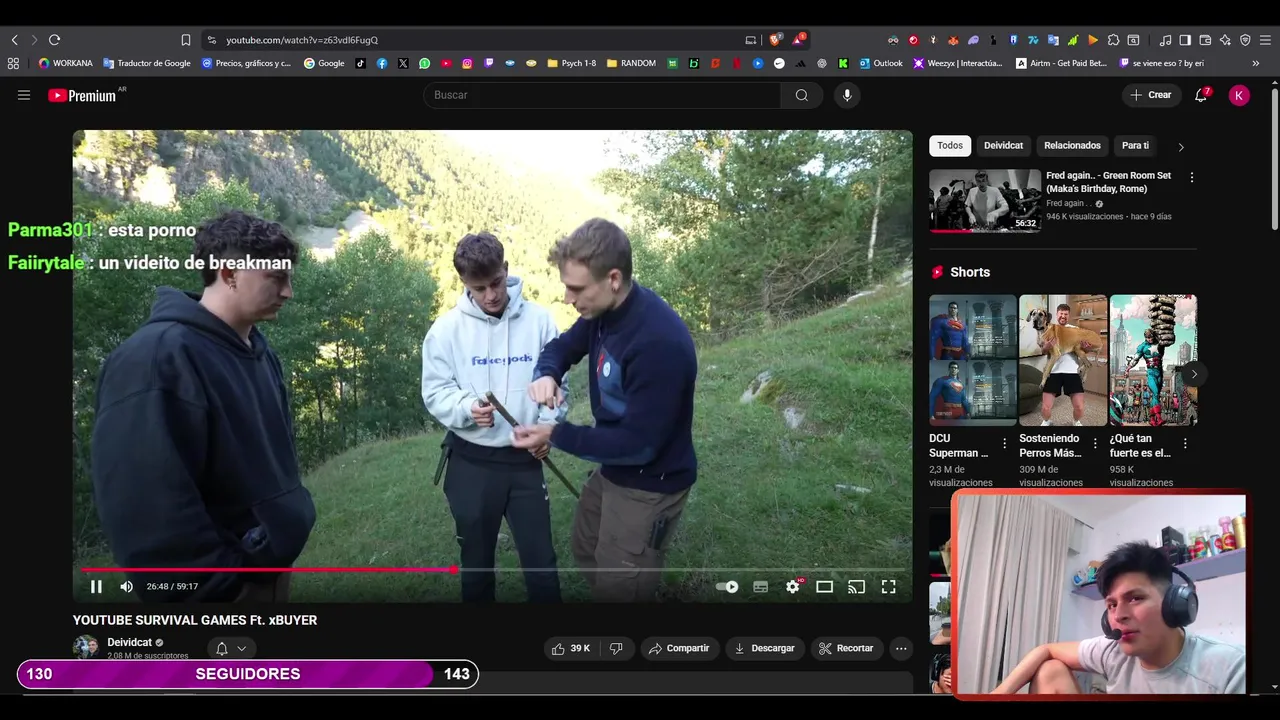Open options for the Fred again video
The width and height of the screenshot is (1280, 720).
[x=1191, y=177]
